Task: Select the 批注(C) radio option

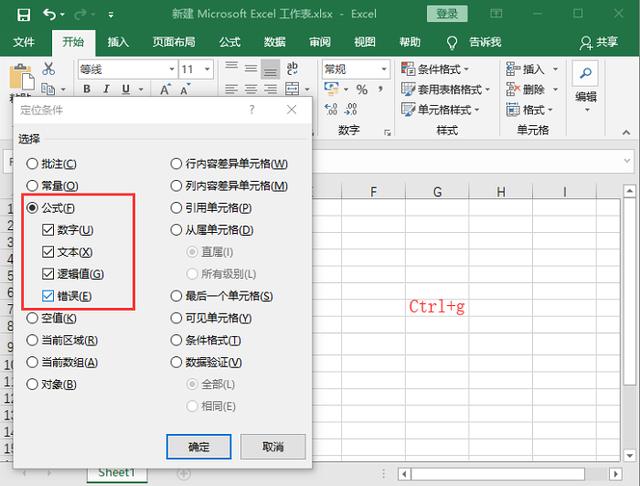Action: (x=51, y=164)
